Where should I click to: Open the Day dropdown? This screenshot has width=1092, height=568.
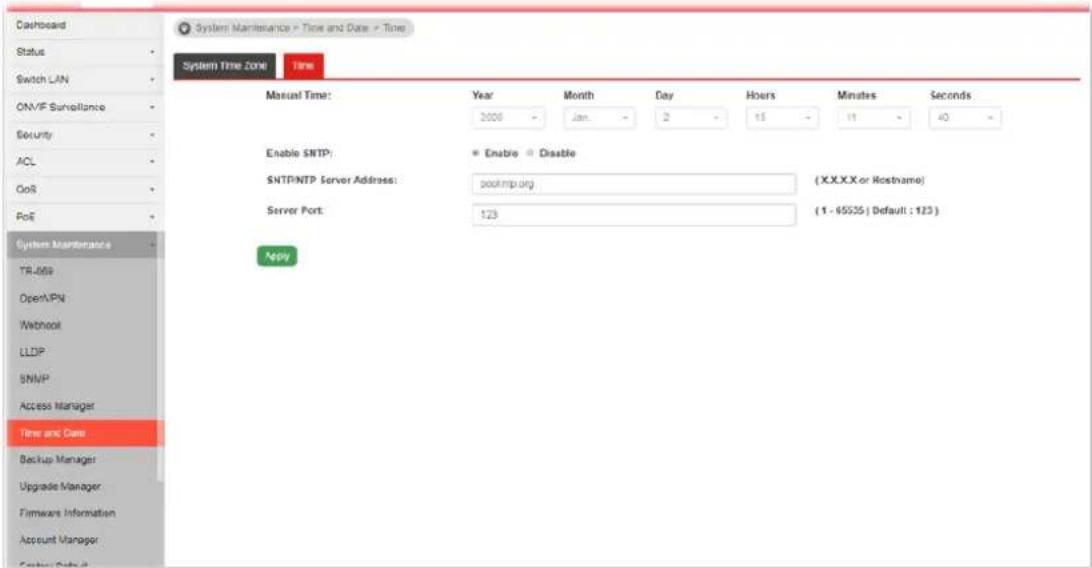691,118
